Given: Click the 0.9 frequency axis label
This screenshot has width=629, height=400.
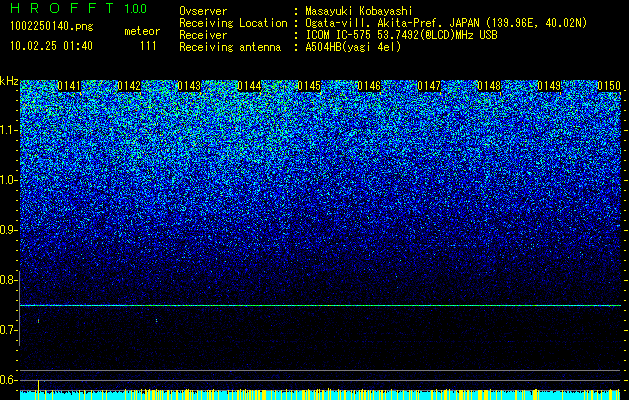Looking at the screenshot, I should coord(8,230).
